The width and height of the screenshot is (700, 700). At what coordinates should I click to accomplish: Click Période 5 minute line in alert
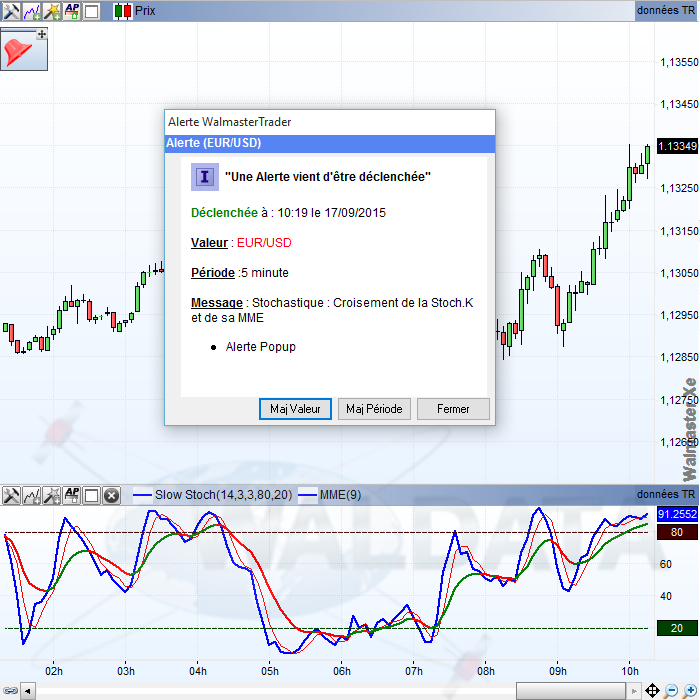coord(240,273)
